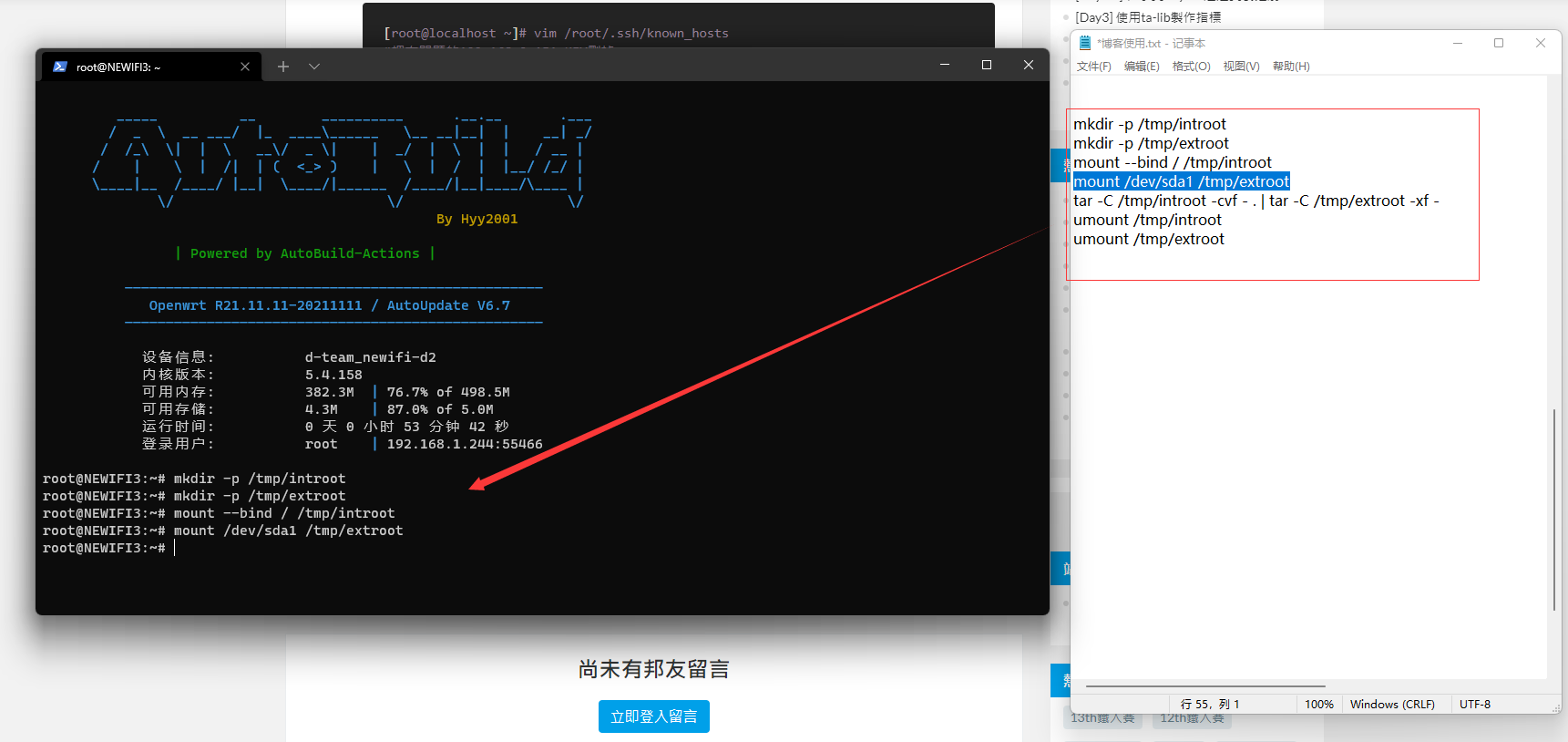Click the PowerShell icon on the terminal tab
1568x742 pixels.
pos(60,67)
